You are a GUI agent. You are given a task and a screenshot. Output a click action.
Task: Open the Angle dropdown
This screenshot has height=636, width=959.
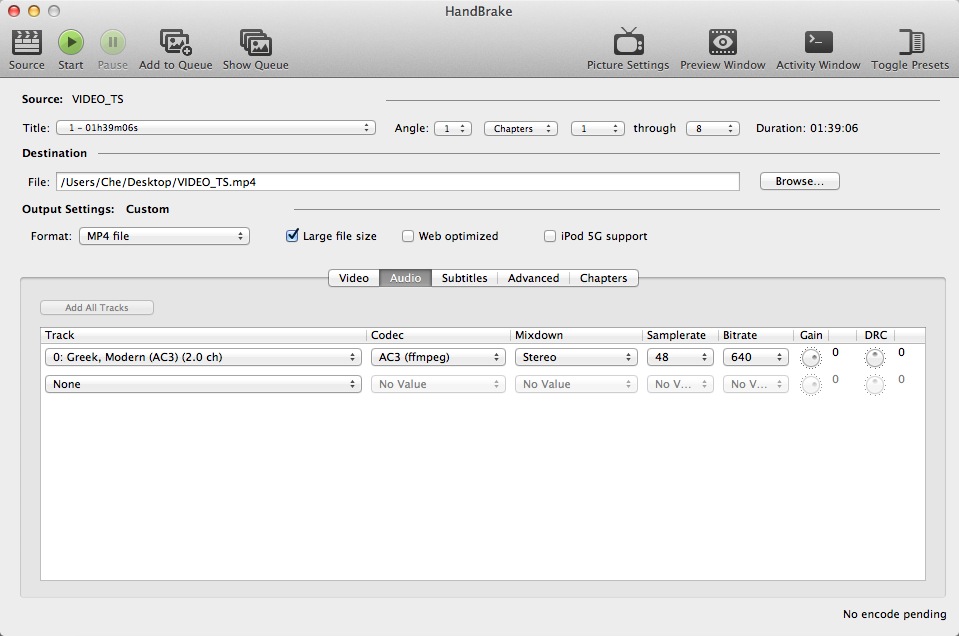[x=453, y=128]
